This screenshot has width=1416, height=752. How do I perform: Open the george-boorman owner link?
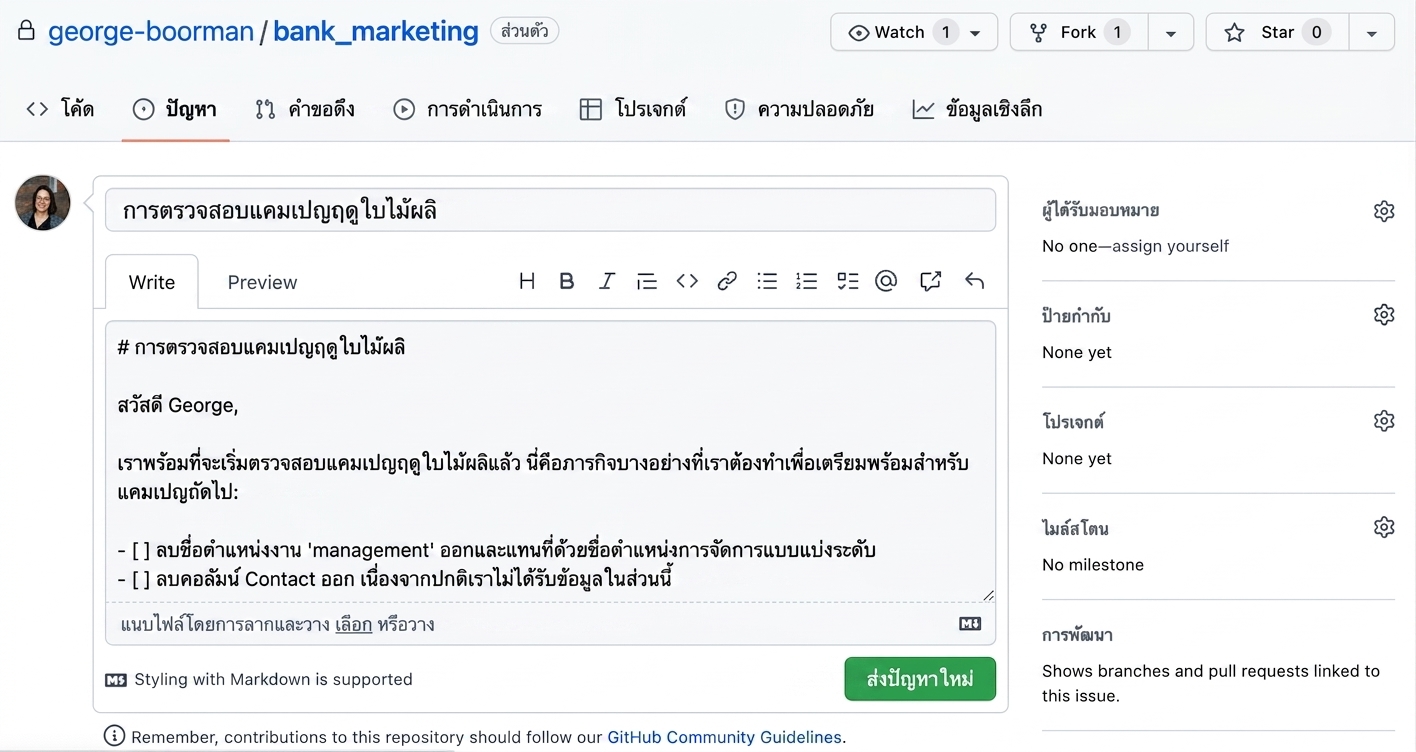[x=151, y=32]
